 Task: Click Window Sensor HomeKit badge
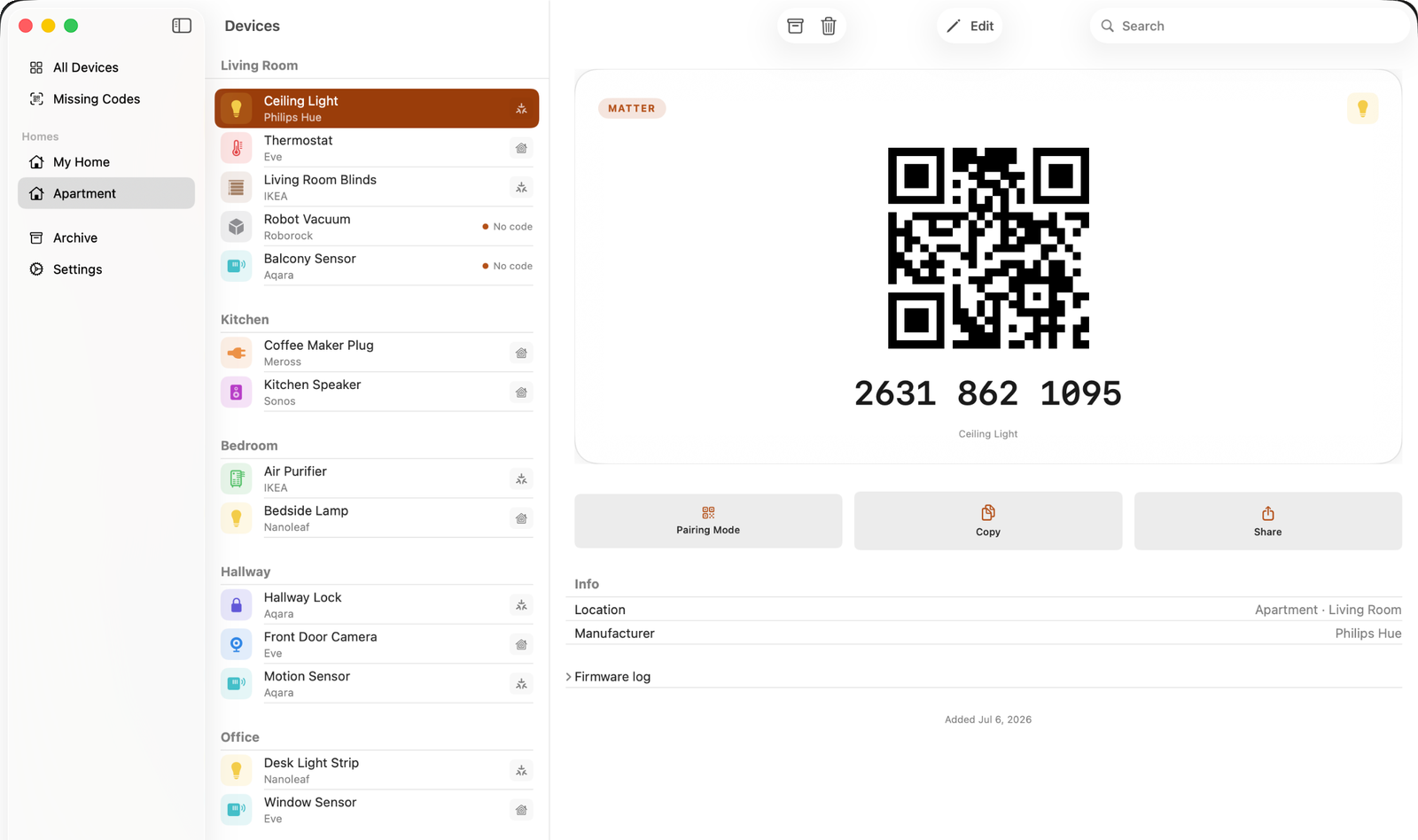tap(521, 810)
